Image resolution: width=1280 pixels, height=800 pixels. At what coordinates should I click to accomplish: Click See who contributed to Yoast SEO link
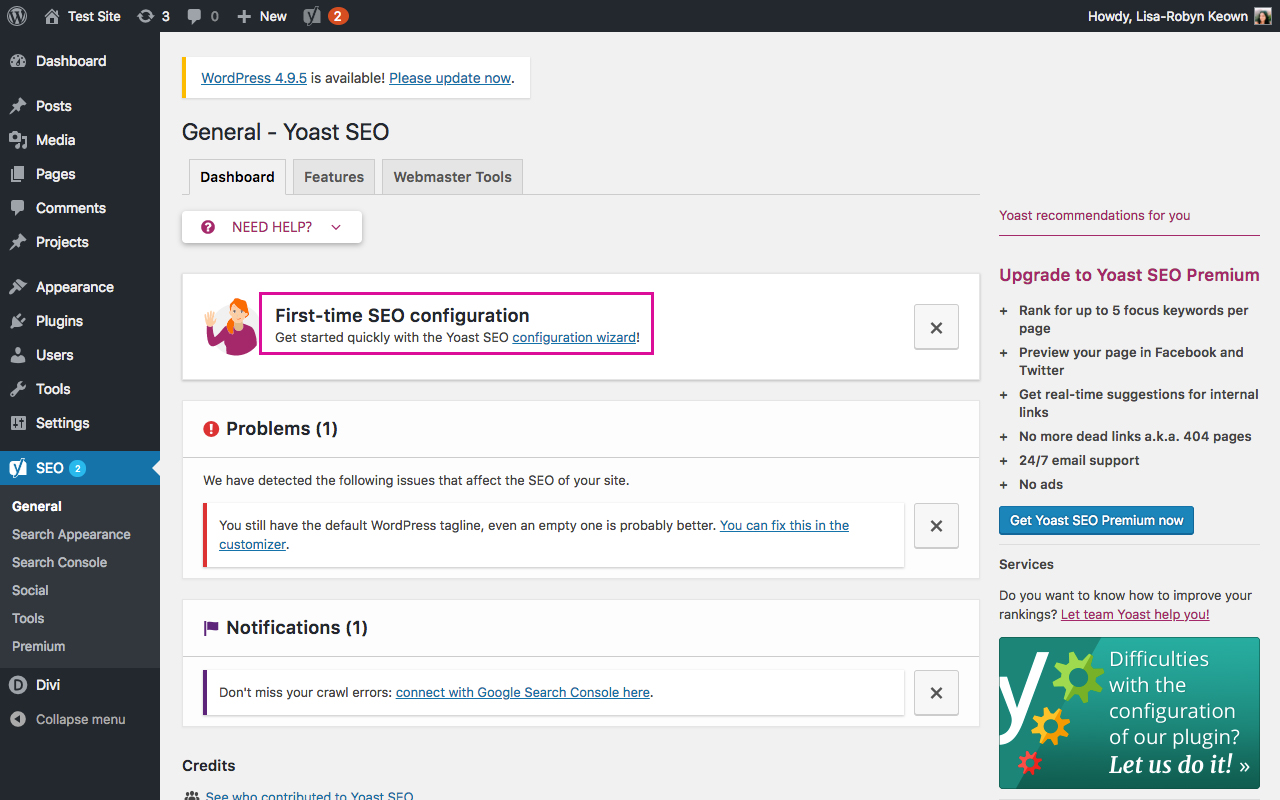click(309, 796)
